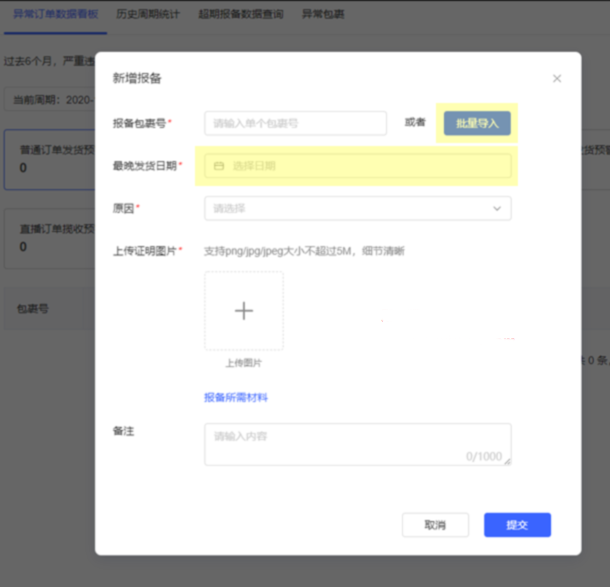
Task: Click the 包裹号 table column header
Action: pos(33,309)
